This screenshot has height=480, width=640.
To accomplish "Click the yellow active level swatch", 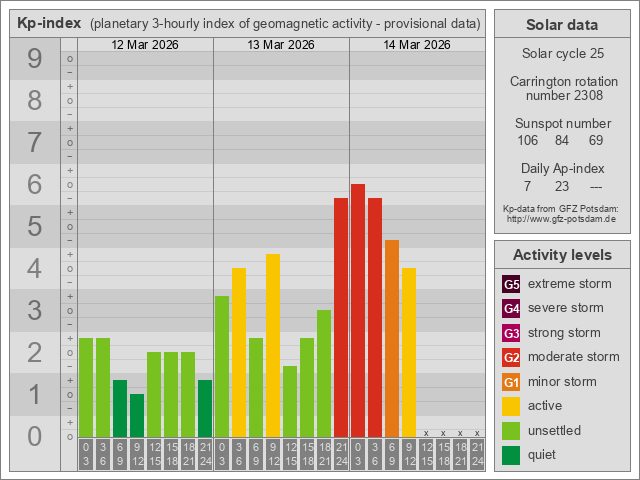I will 511,406.
